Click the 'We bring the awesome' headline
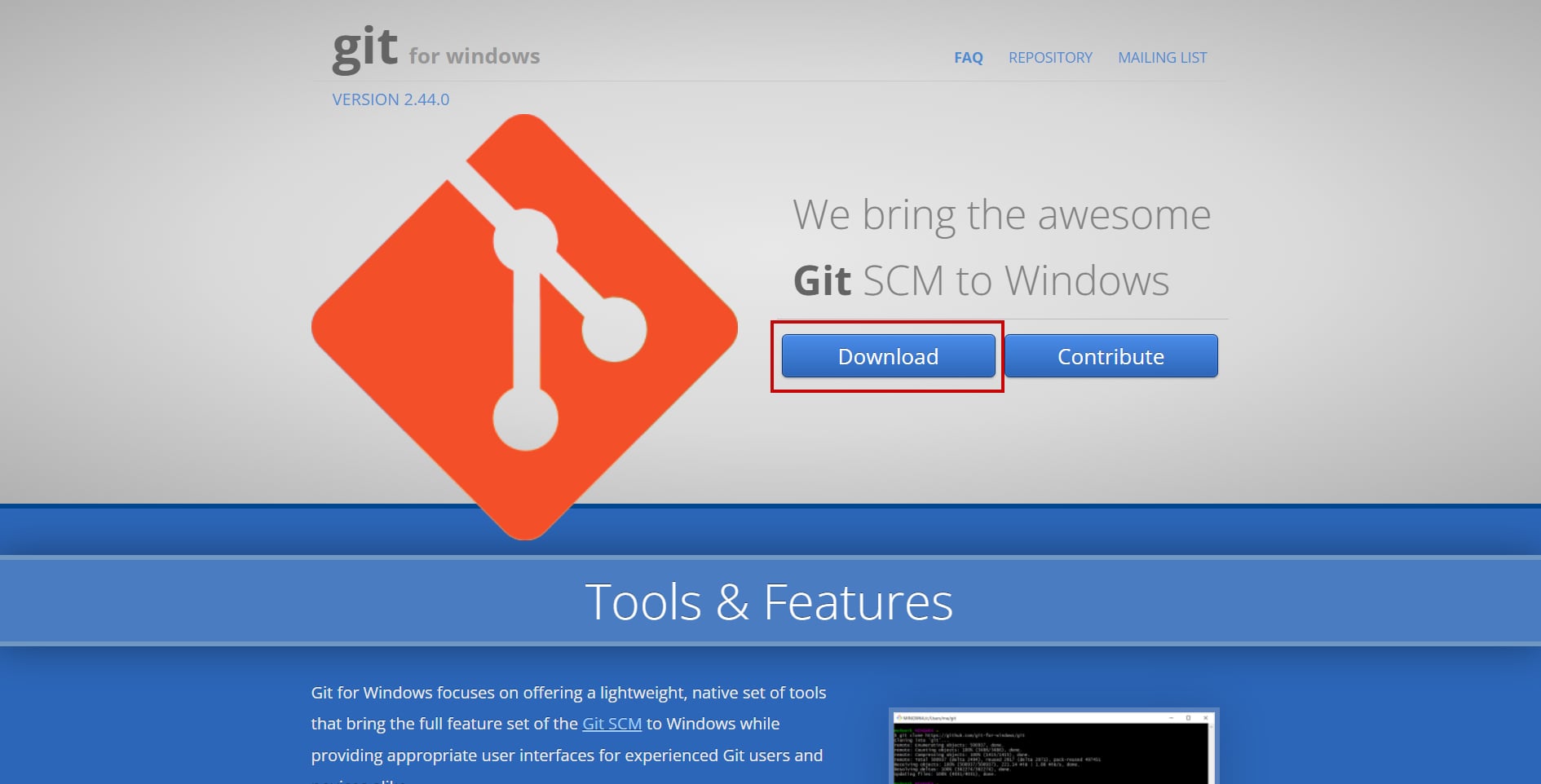 coord(1002,216)
